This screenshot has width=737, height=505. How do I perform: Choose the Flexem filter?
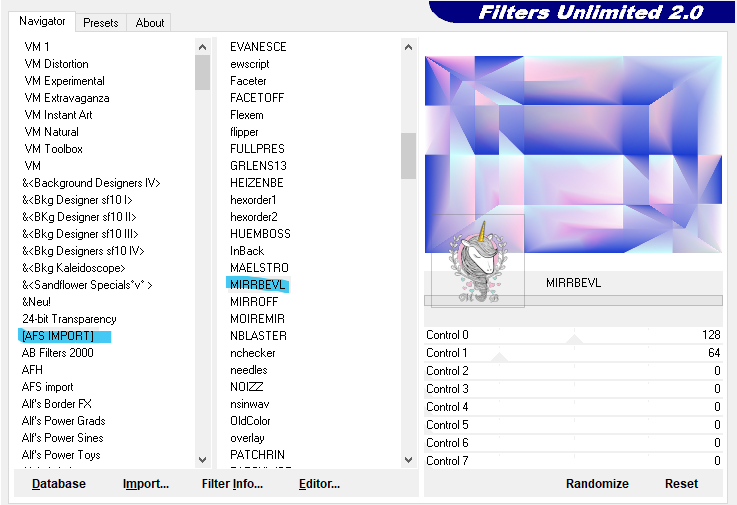247,115
